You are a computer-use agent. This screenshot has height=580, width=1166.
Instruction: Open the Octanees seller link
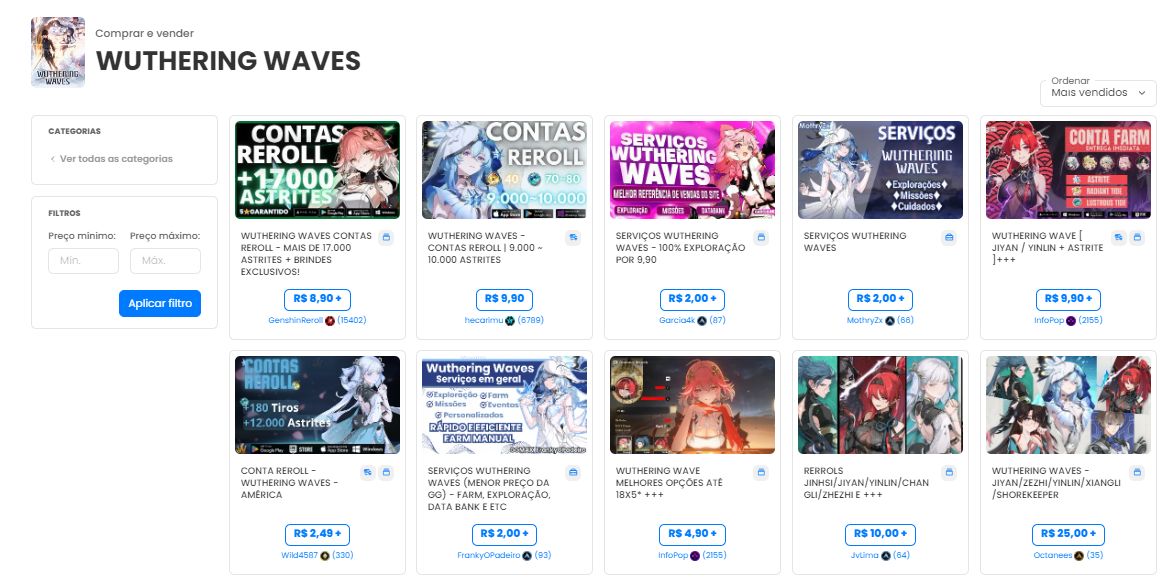coord(1052,555)
